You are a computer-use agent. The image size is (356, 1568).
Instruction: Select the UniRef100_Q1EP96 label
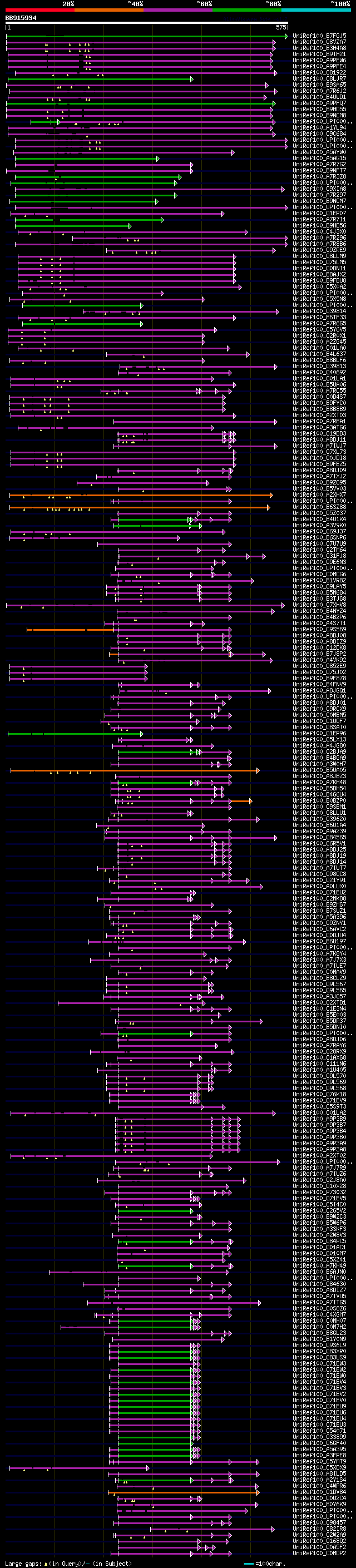(x=319, y=734)
